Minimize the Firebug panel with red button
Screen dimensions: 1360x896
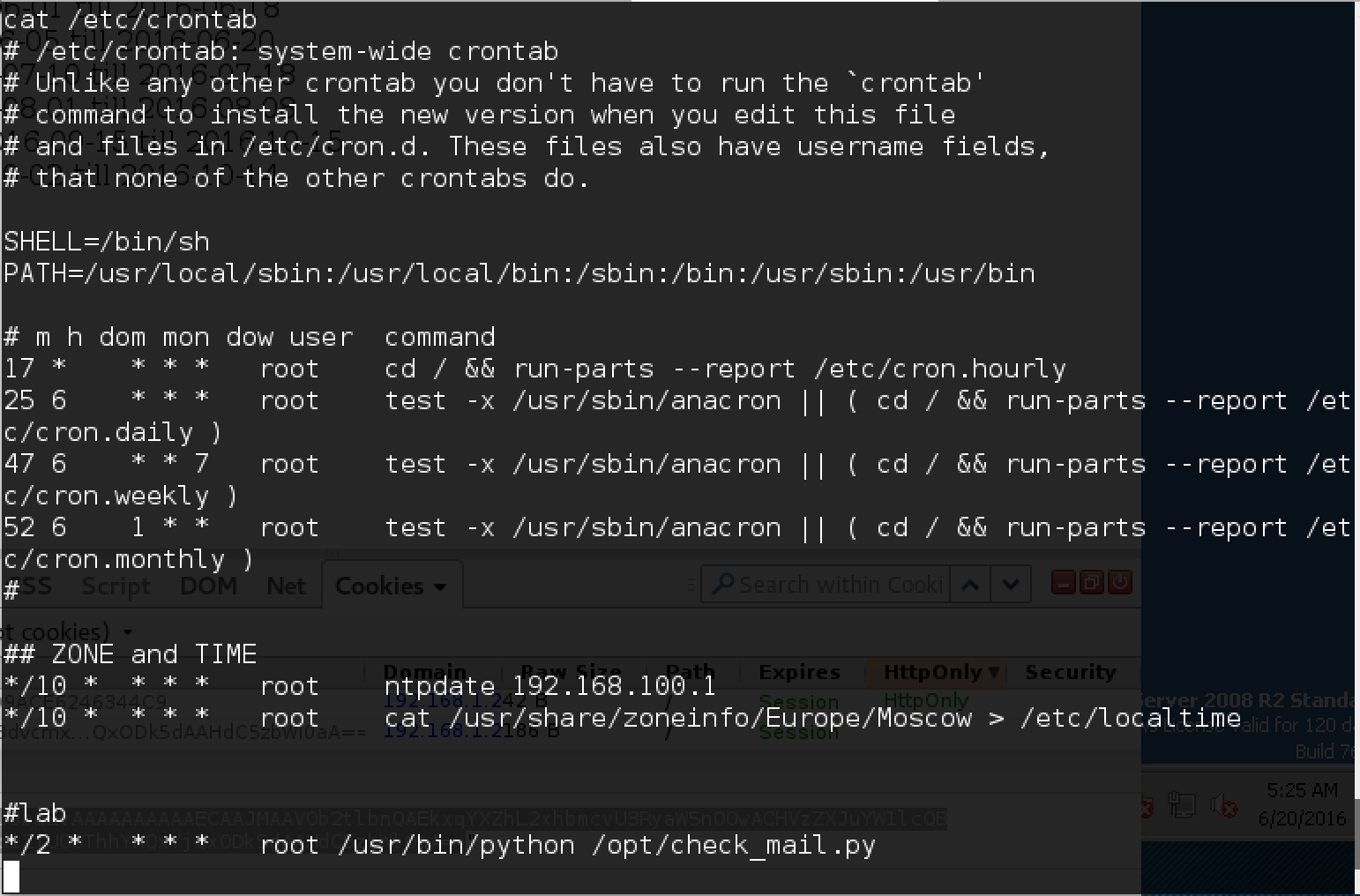[x=1064, y=583]
